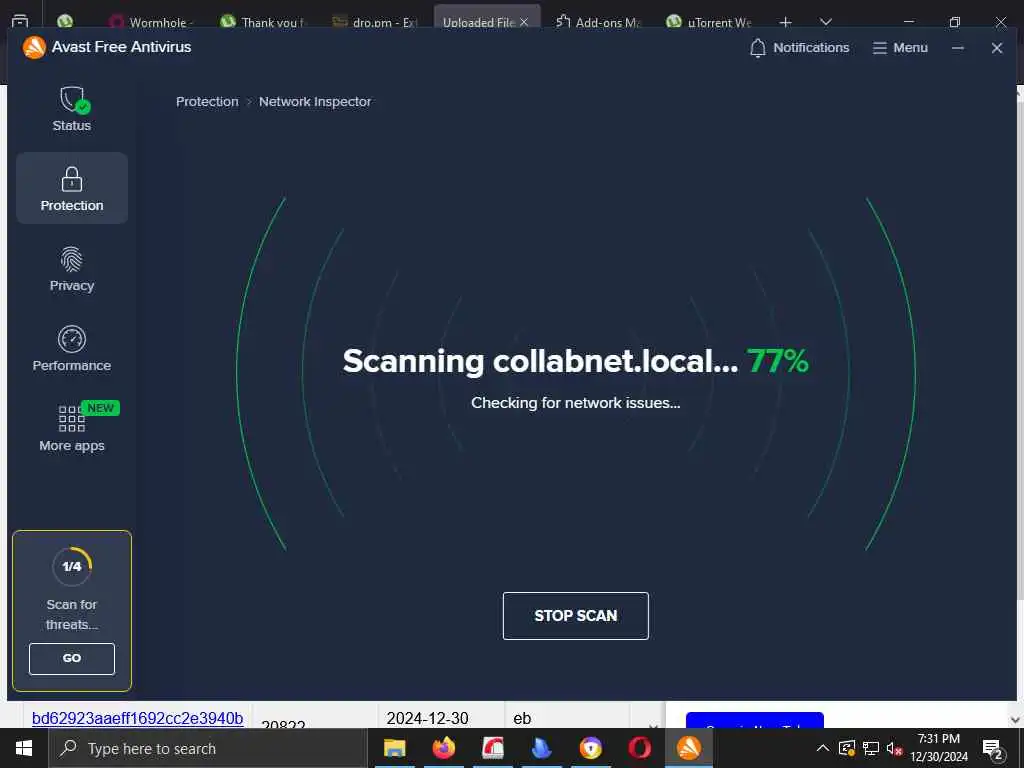
Task: Switch to the dro.pm browser tab
Action: pyautogui.click(x=375, y=22)
